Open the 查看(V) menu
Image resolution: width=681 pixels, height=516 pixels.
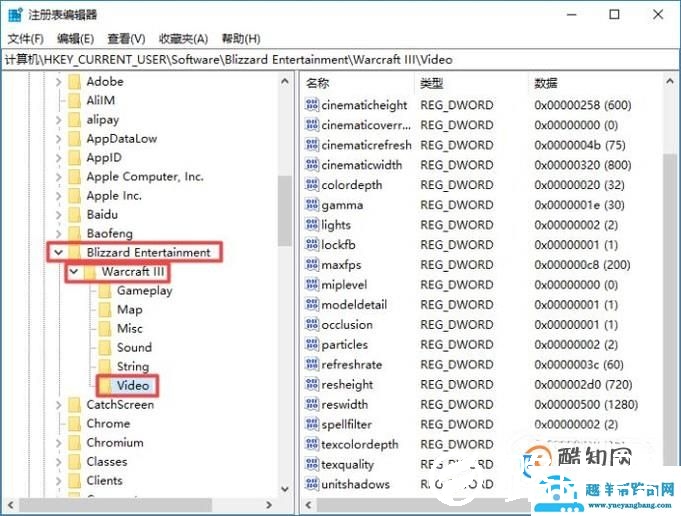coord(126,39)
